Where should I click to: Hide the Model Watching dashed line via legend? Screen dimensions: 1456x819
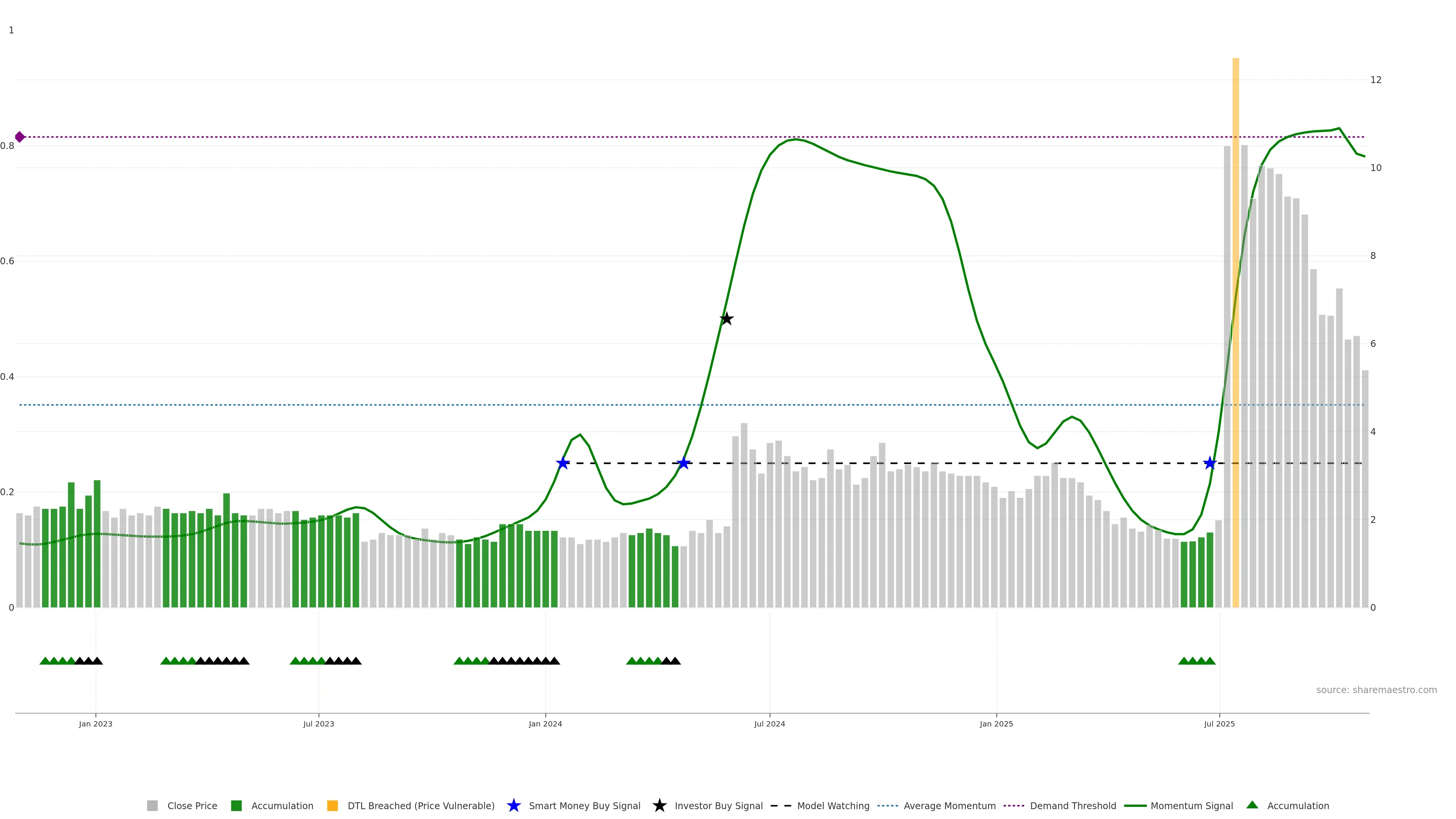click(833, 806)
